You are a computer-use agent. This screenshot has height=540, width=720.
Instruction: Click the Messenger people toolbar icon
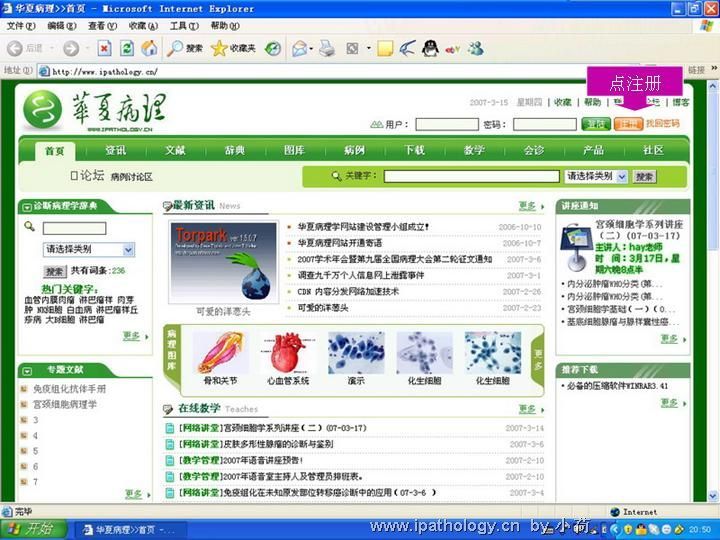476,48
